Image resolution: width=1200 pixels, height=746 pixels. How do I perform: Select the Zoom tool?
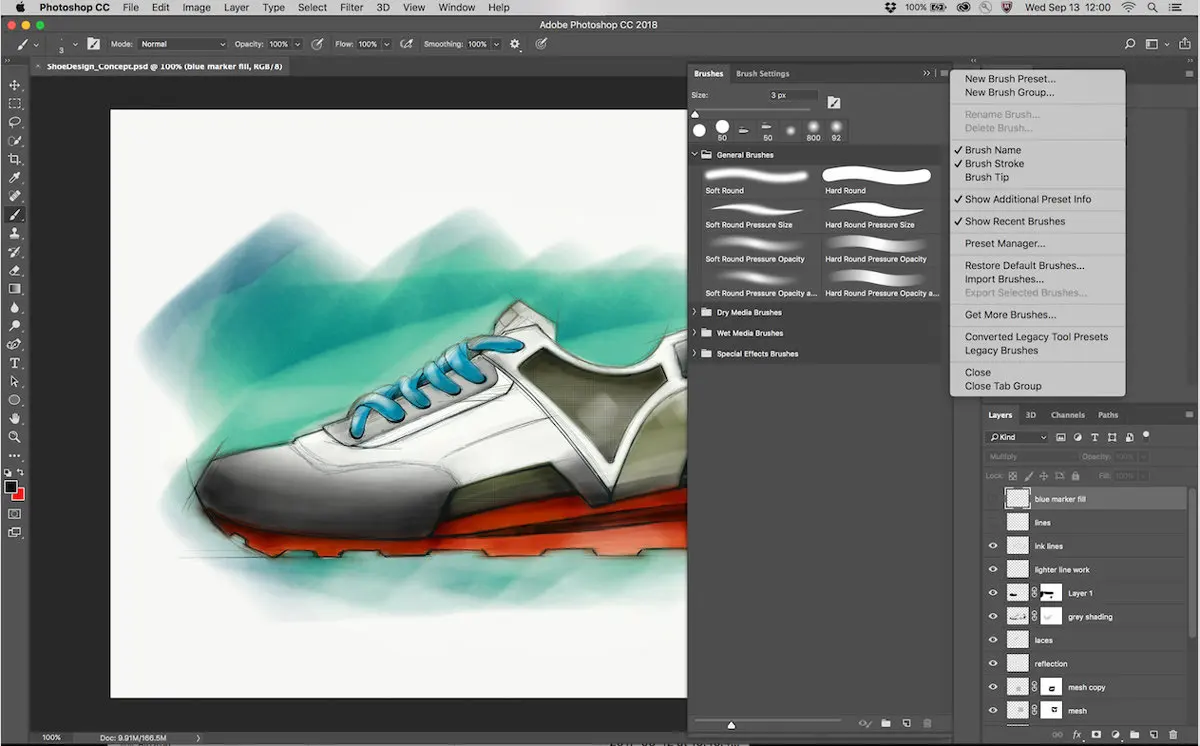coord(15,437)
